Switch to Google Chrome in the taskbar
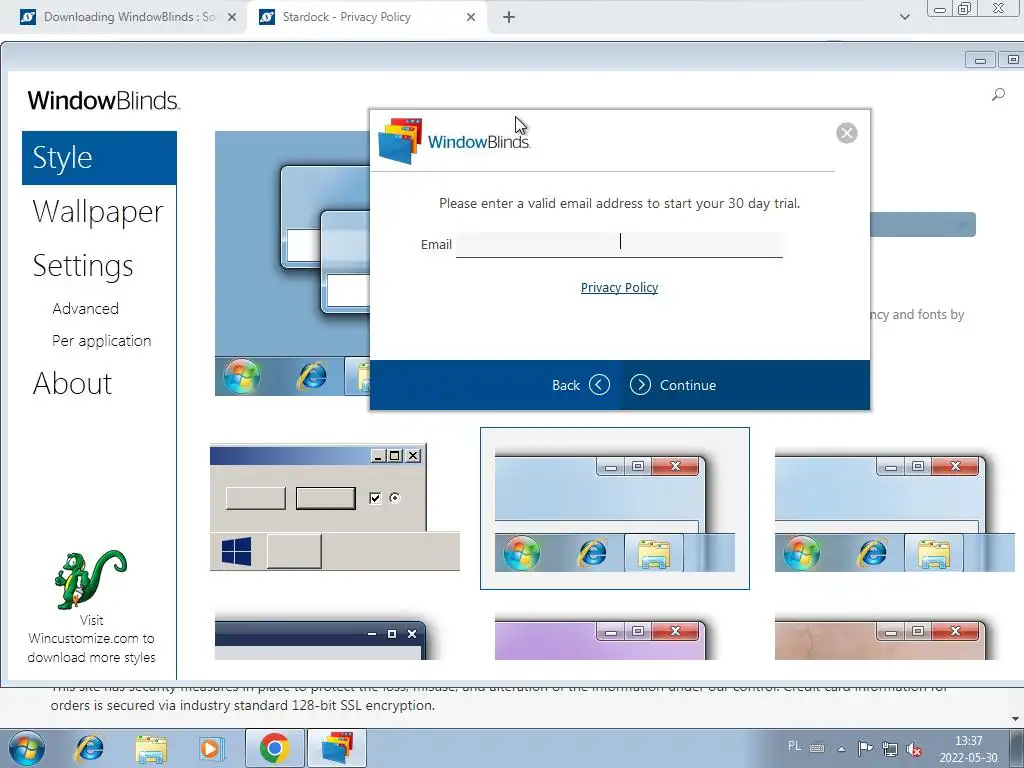 (x=275, y=748)
